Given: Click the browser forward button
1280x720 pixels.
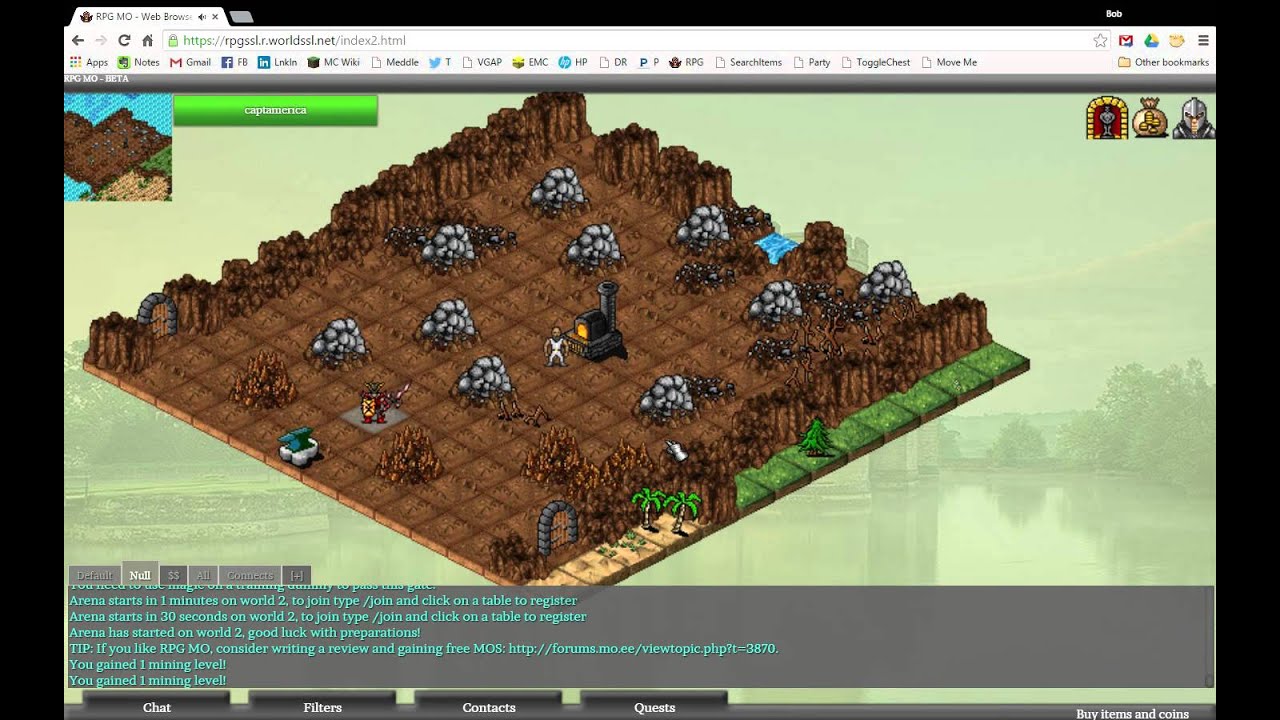Looking at the screenshot, I should 101,40.
